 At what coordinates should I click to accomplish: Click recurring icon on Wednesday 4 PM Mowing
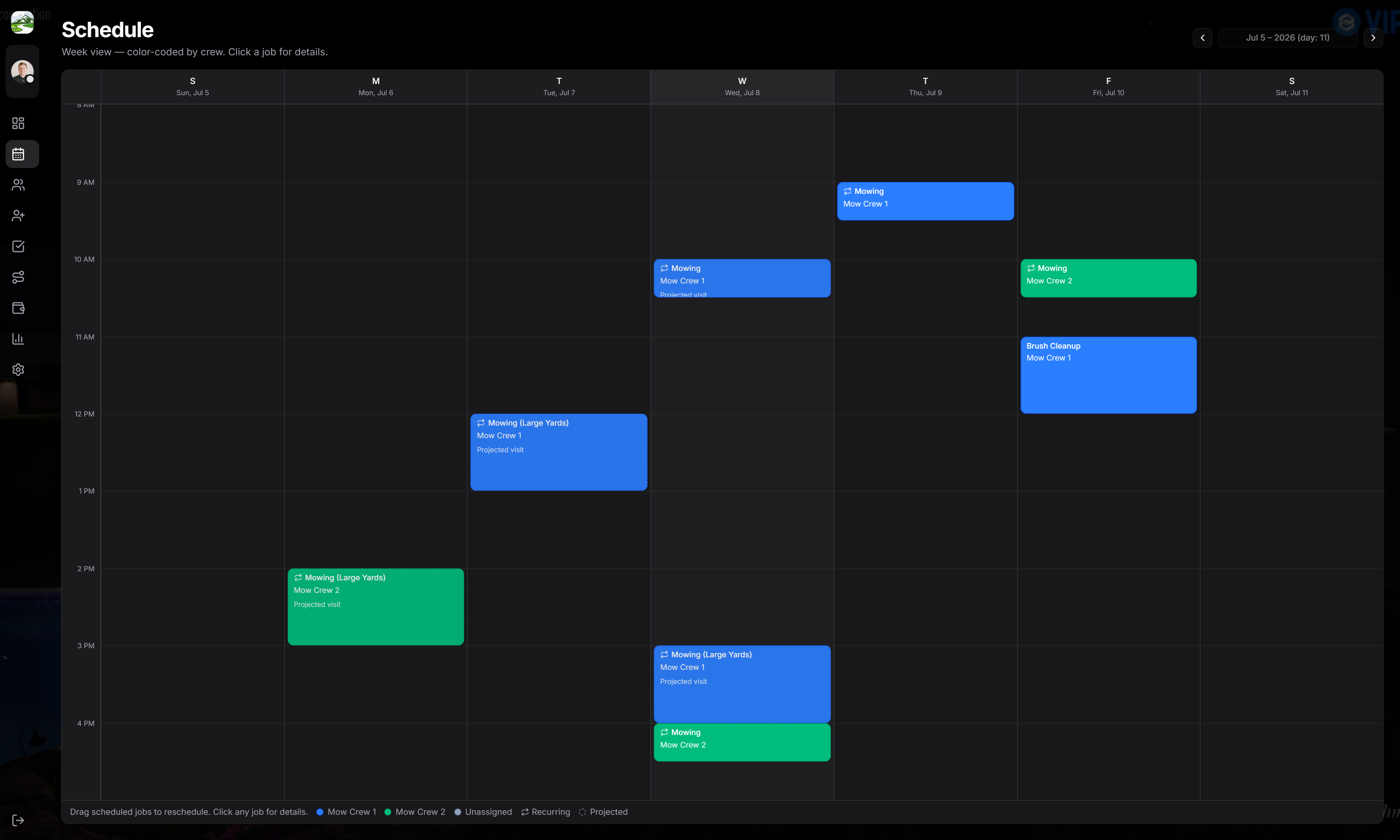pos(664,732)
